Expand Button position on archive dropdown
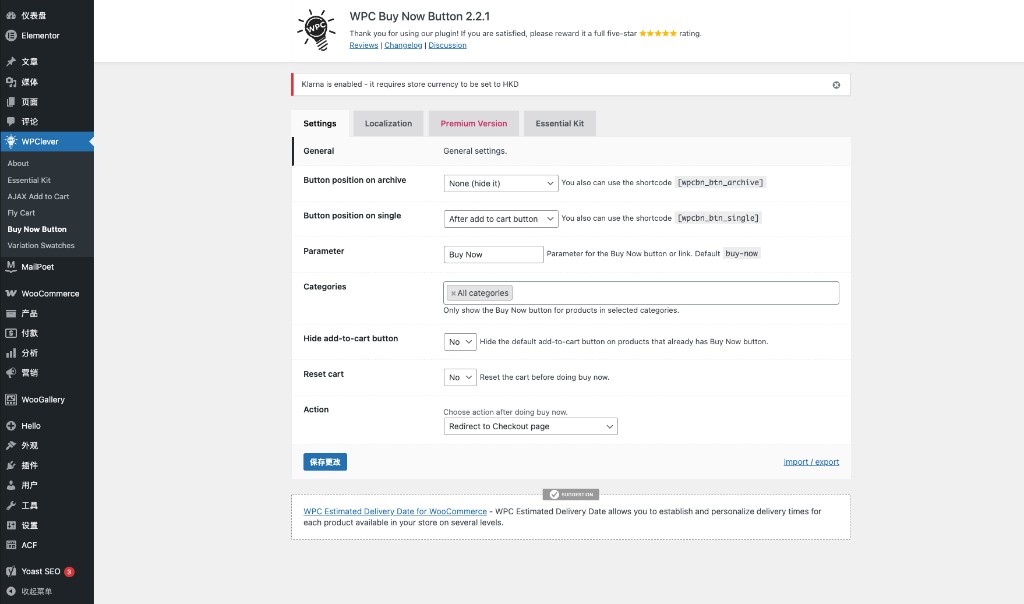 pyautogui.click(x=500, y=183)
